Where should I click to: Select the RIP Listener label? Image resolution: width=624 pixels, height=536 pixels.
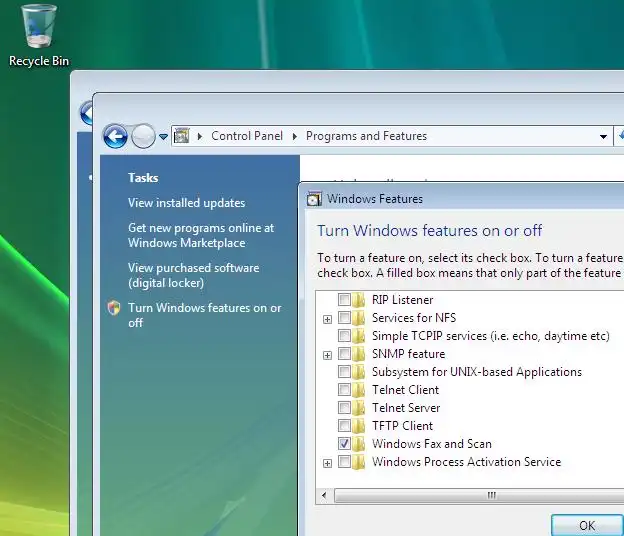pyautogui.click(x=402, y=300)
